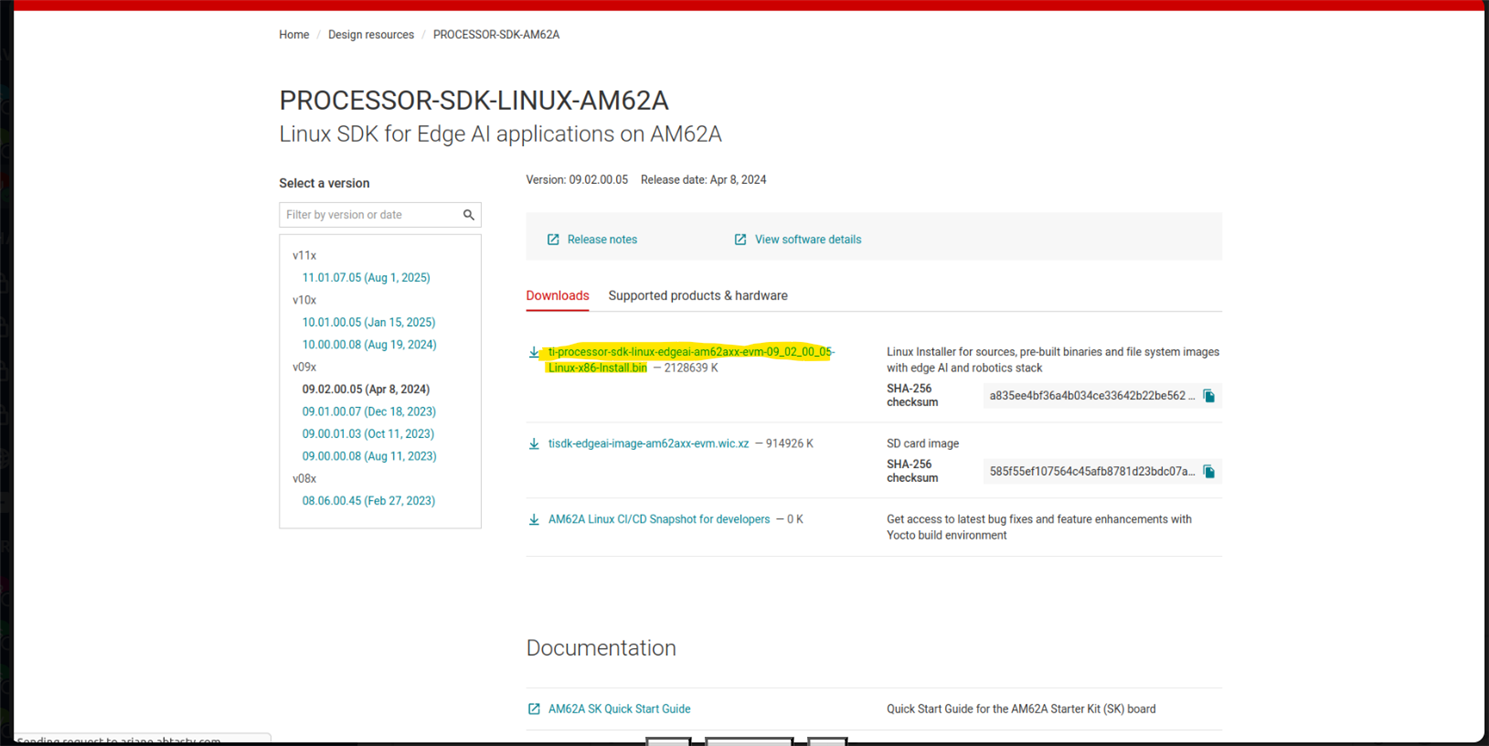Viewport: 1489px width, 746px height.
Task: Click download arrow icon for the Linux-x86-Install.bin file
Action: [534, 352]
